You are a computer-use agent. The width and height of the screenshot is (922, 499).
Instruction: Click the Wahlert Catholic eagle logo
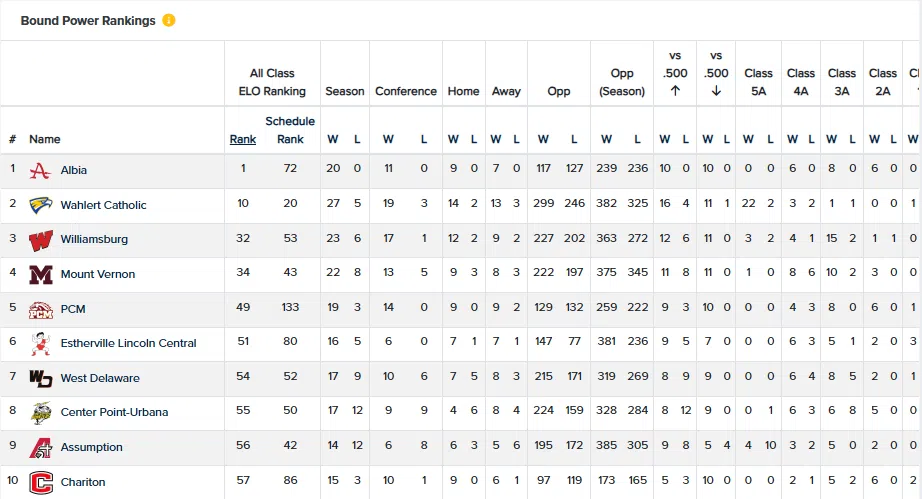(x=40, y=205)
